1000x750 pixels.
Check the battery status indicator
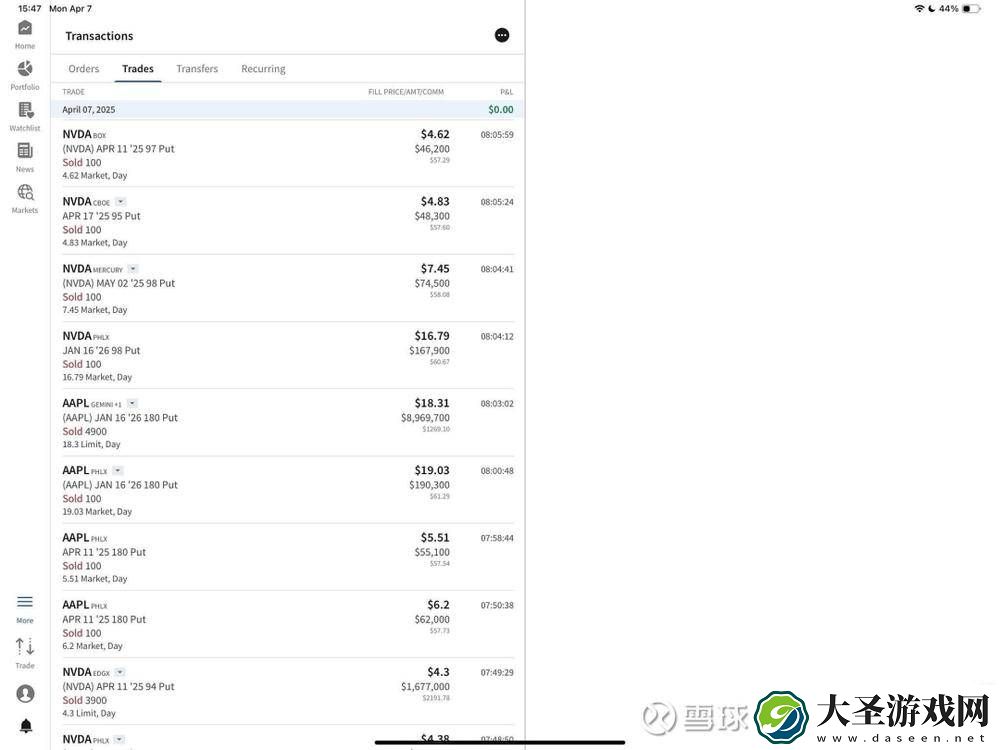click(971, 8)
